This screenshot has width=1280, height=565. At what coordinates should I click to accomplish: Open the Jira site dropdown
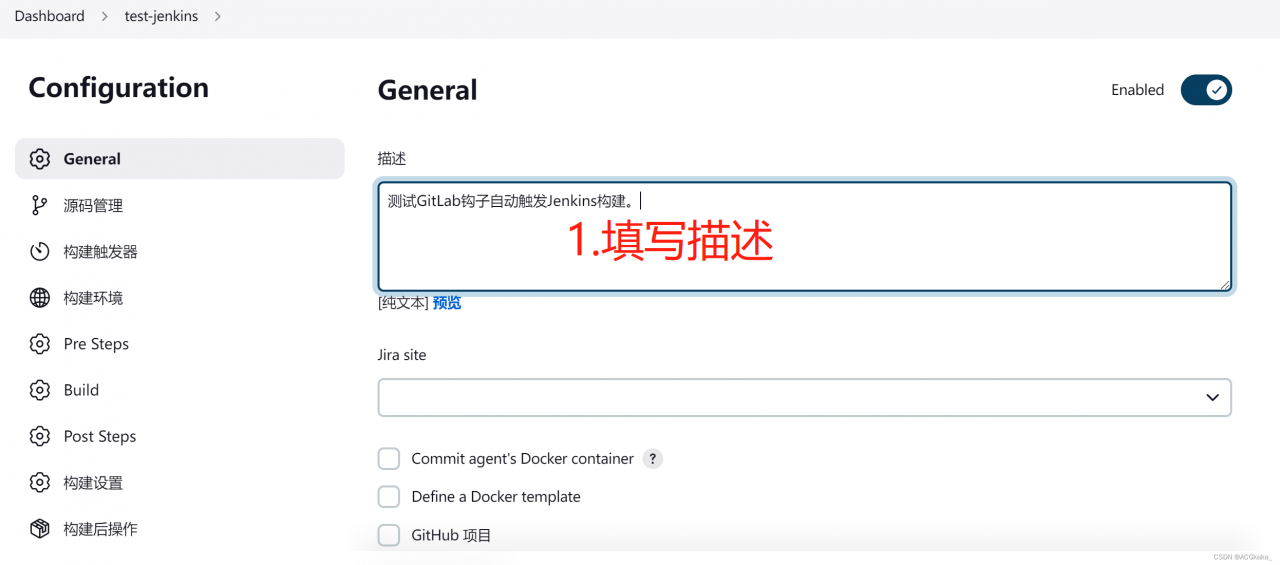804,397
